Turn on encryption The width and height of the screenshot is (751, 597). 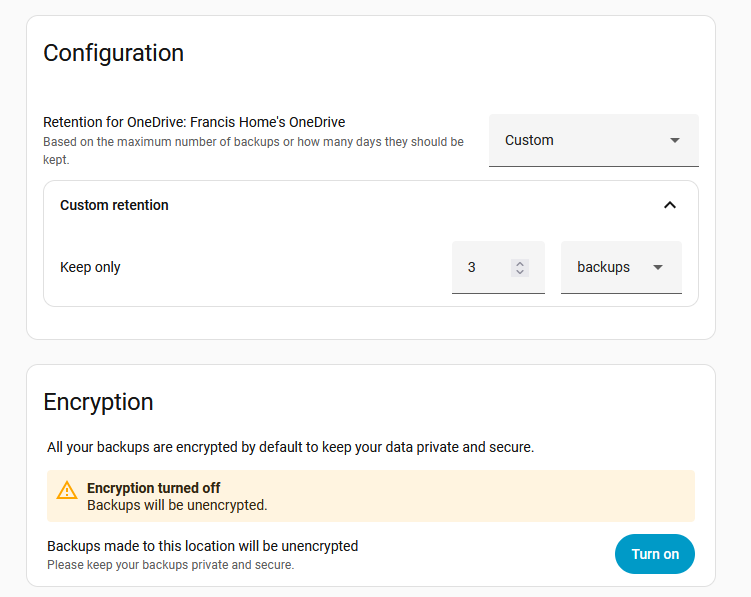click(655, 554)
